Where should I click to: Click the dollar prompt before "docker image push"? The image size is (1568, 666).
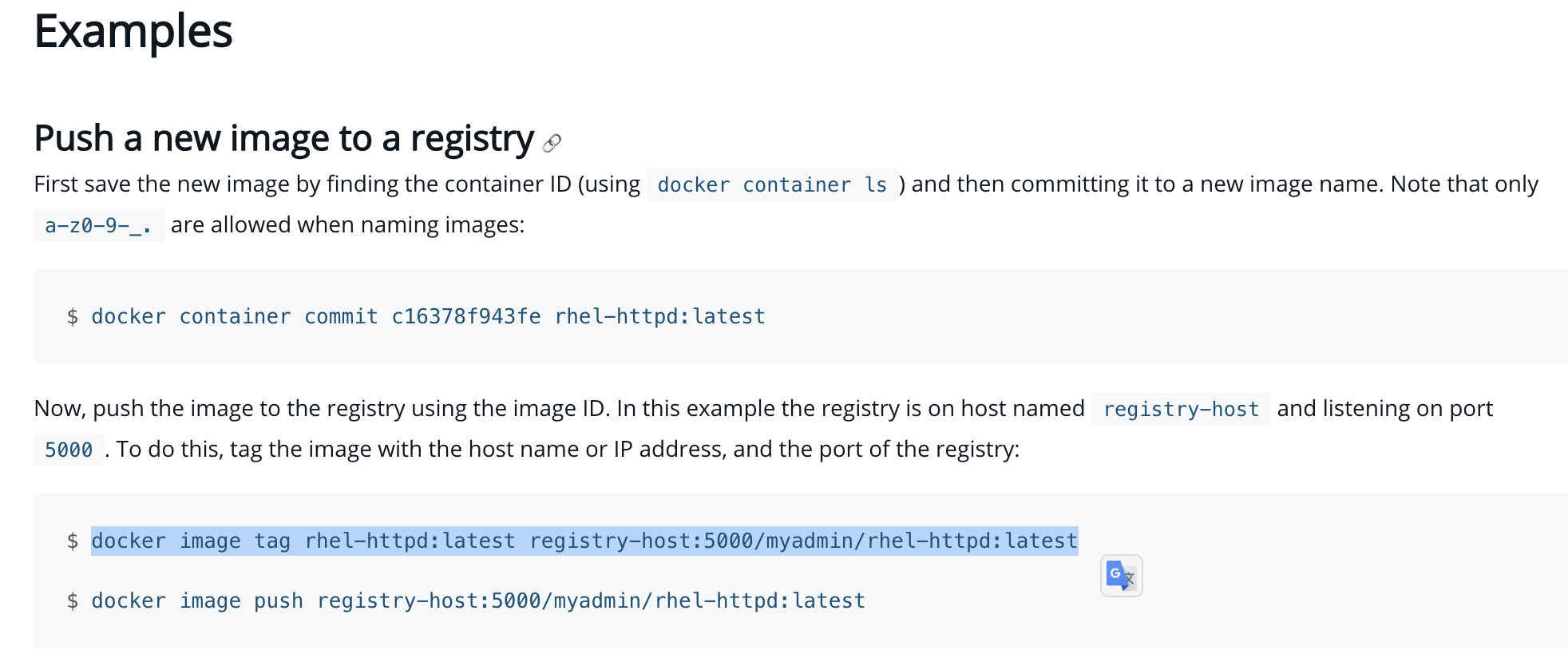pyautogui.click(x=73, y=601)
